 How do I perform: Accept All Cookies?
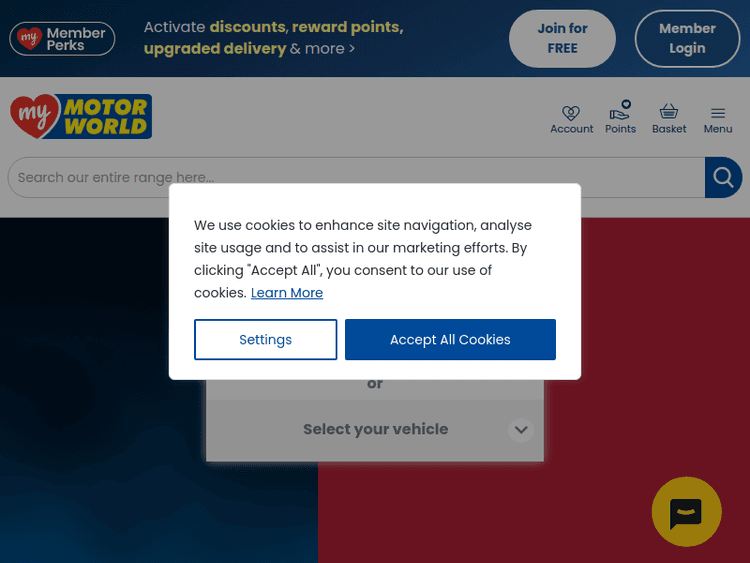450,340
